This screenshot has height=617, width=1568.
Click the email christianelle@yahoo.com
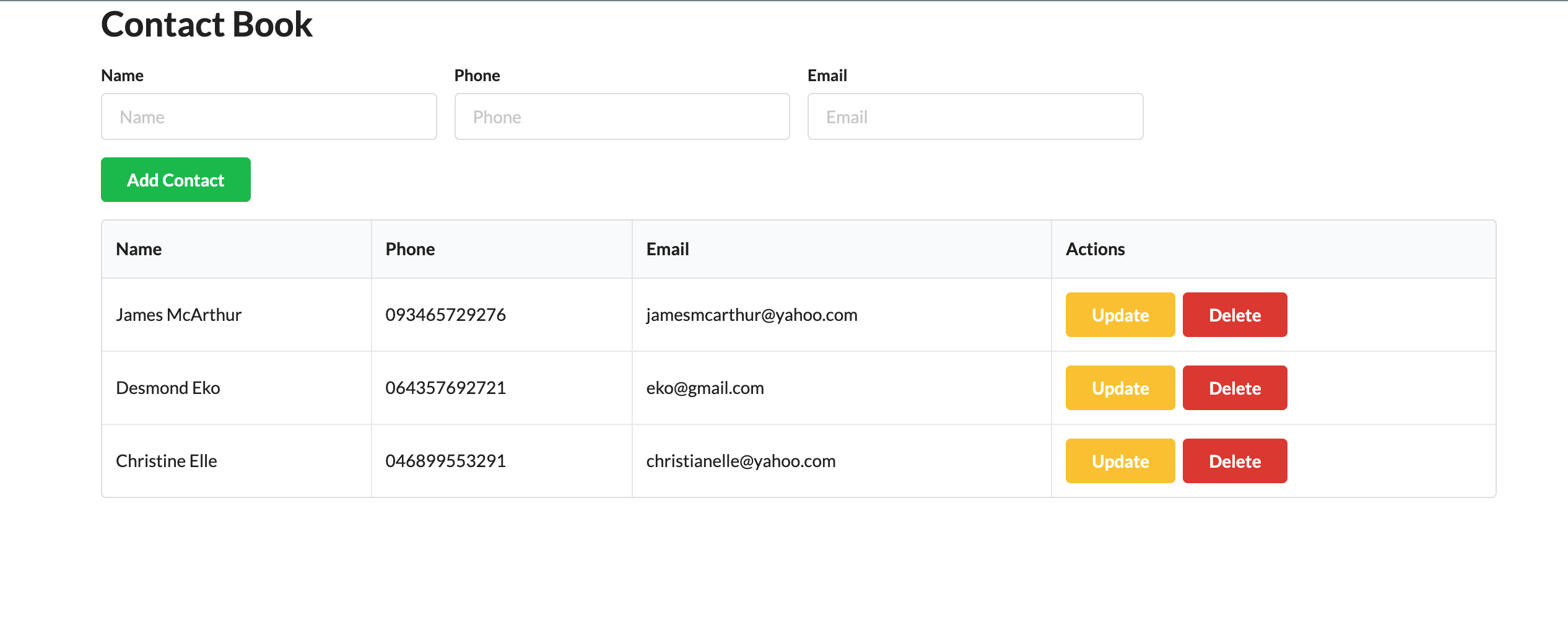tap(741, 460)
